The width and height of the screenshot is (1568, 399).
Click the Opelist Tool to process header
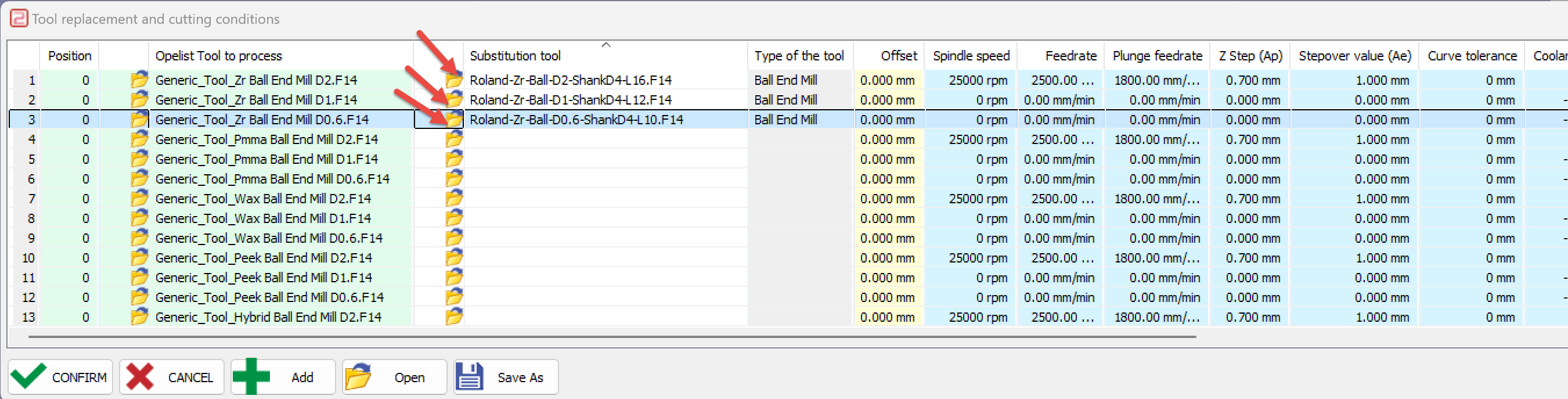281,55
